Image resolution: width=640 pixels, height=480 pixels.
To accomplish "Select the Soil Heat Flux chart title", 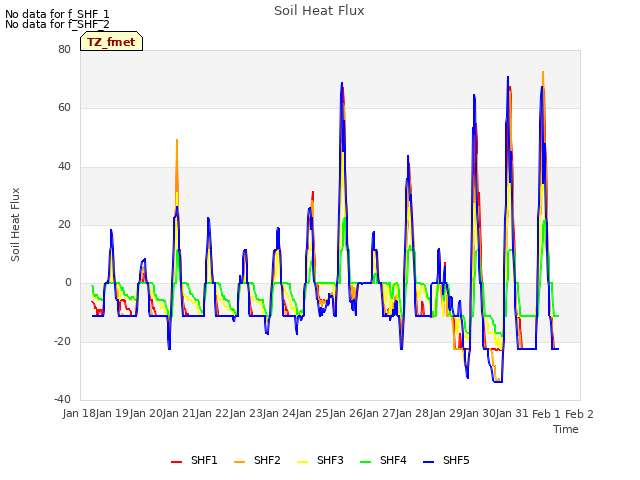I will click(x=319, y=11).
